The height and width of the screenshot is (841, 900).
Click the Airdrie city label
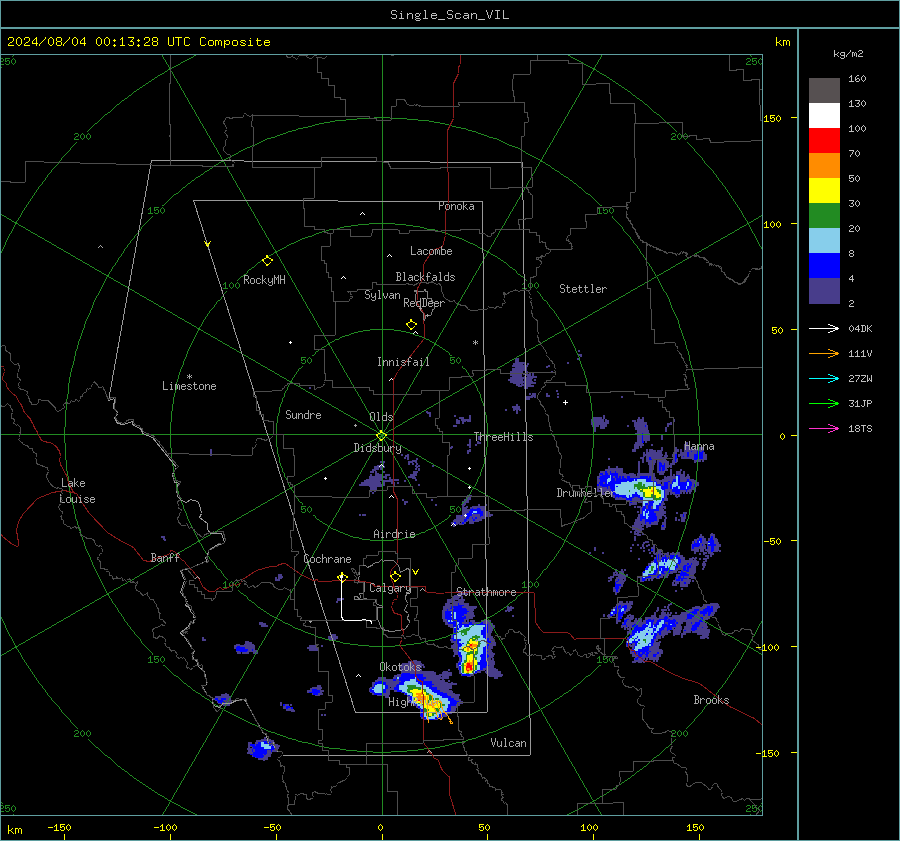(x=394, y=534)
